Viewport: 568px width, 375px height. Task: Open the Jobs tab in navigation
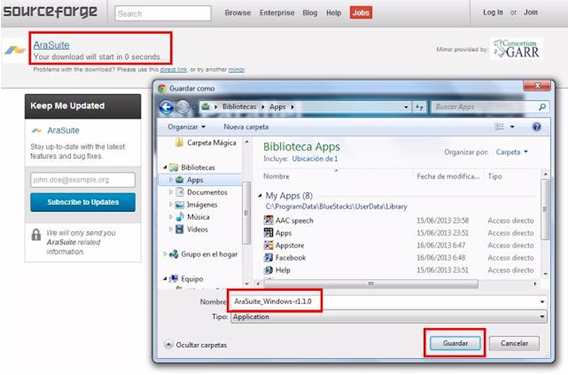pos(361,13)
